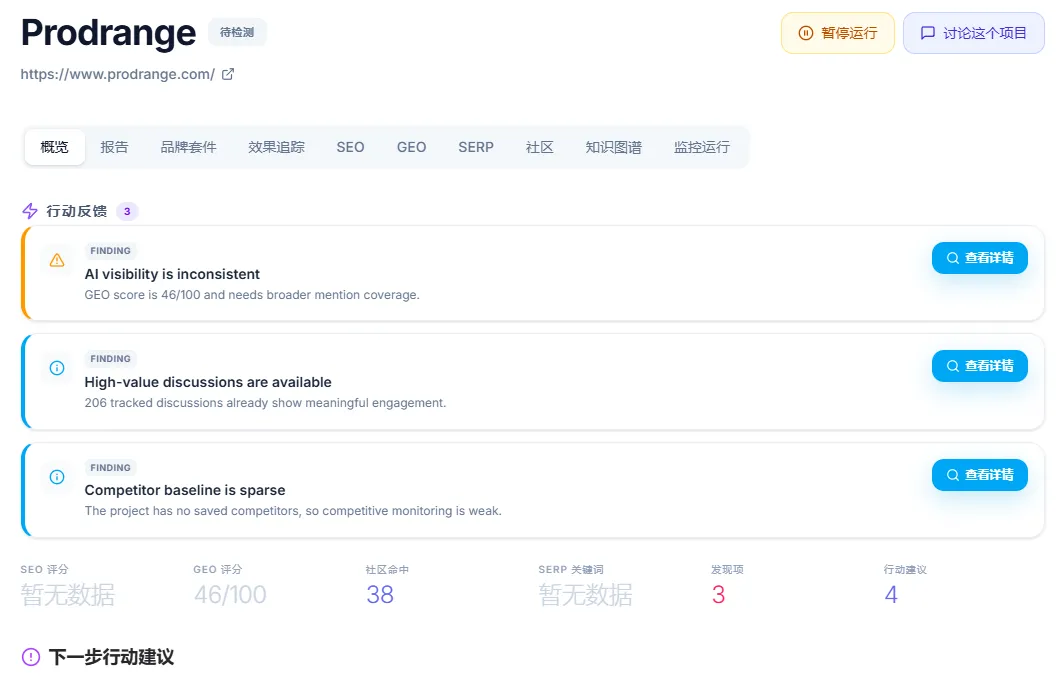The image size is (1059, 678).
Task: Click the chat icon in 讨论这个项目 button
Action: [x=927, y=32]
